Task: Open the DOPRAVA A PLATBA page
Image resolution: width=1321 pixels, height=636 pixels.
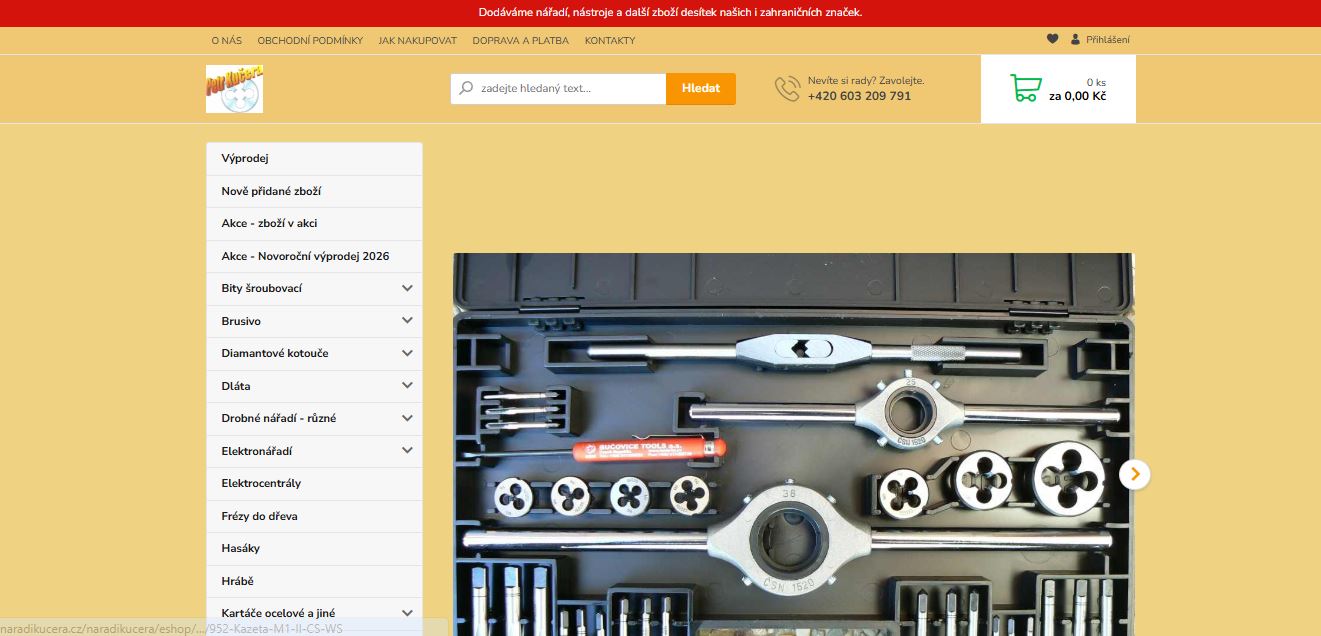Action: [520, 41]
